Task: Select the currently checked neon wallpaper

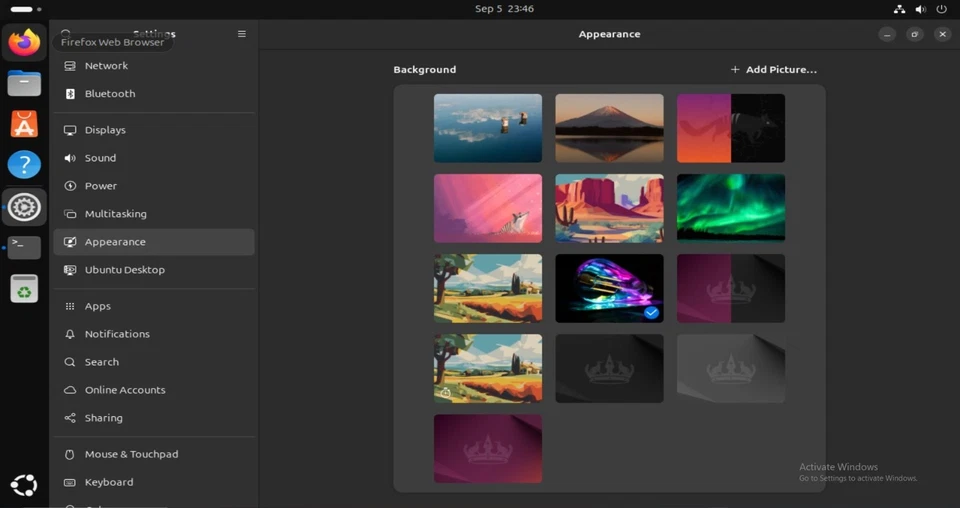Action: tap(609, 288)
